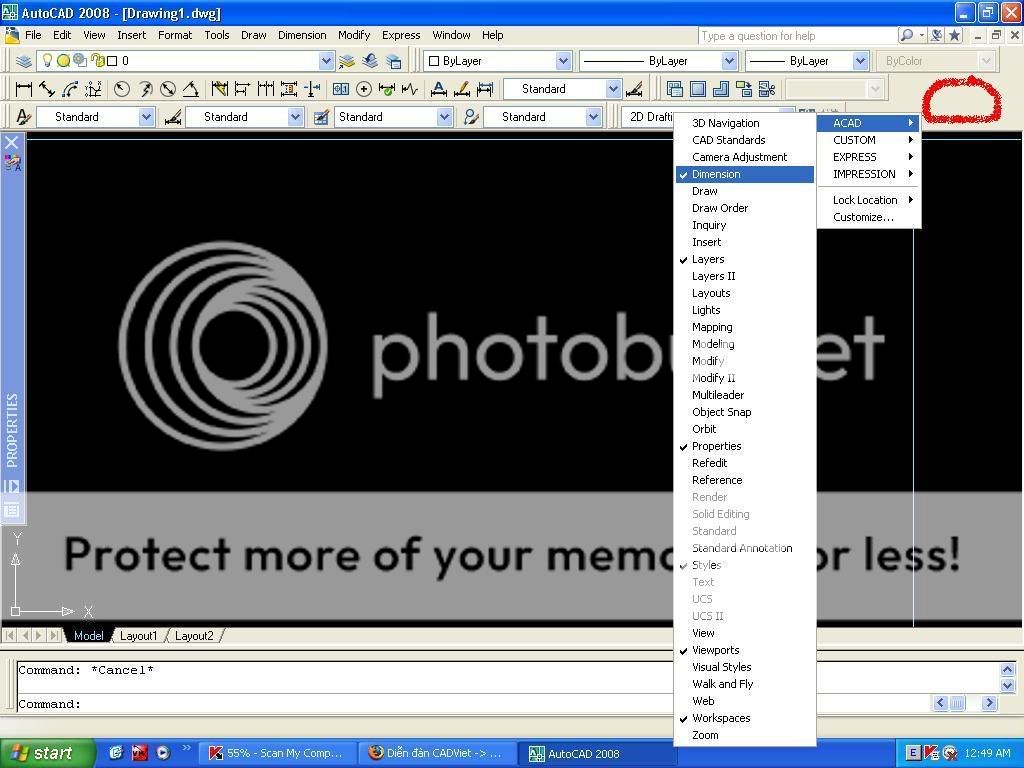Viewport: 1024px width, 768px height.
Task: Expand the Lock Location submenu
Action: point(869,200)
